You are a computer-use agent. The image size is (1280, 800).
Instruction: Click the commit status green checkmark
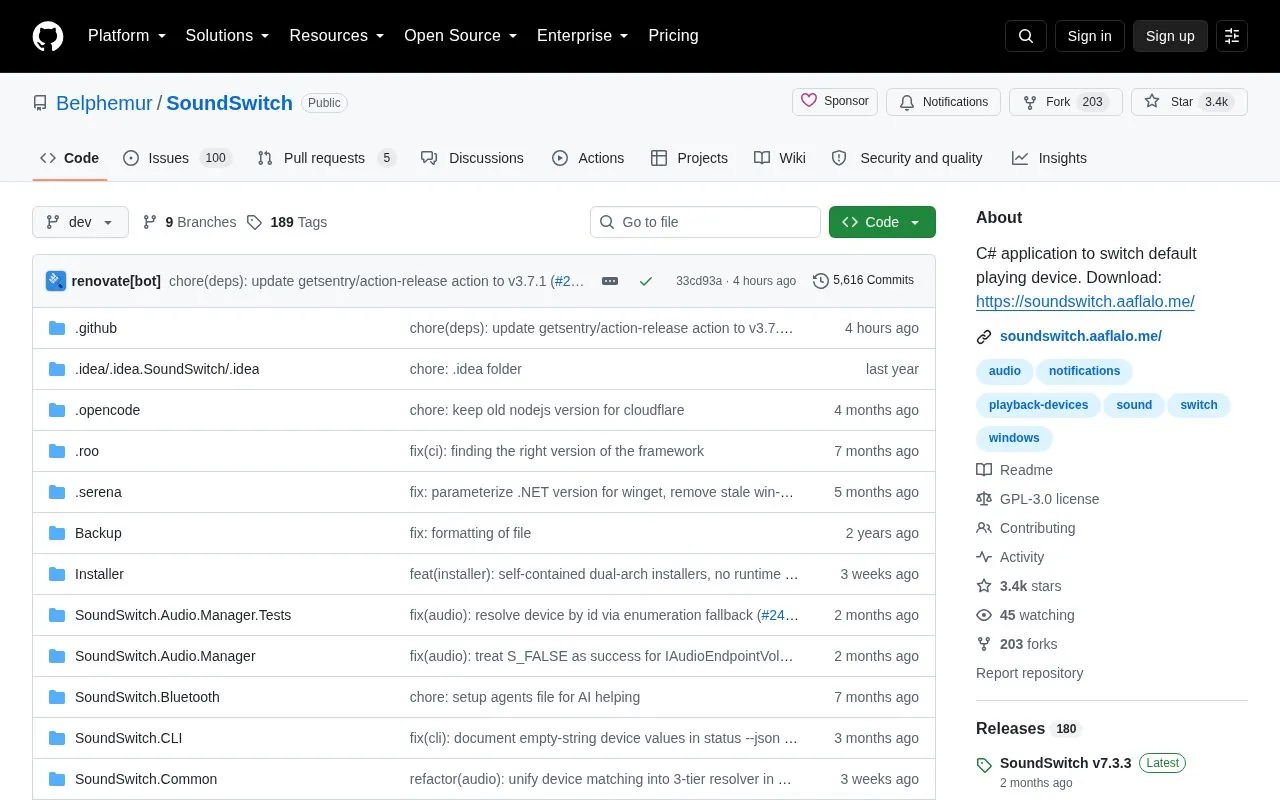coord(646,281)
